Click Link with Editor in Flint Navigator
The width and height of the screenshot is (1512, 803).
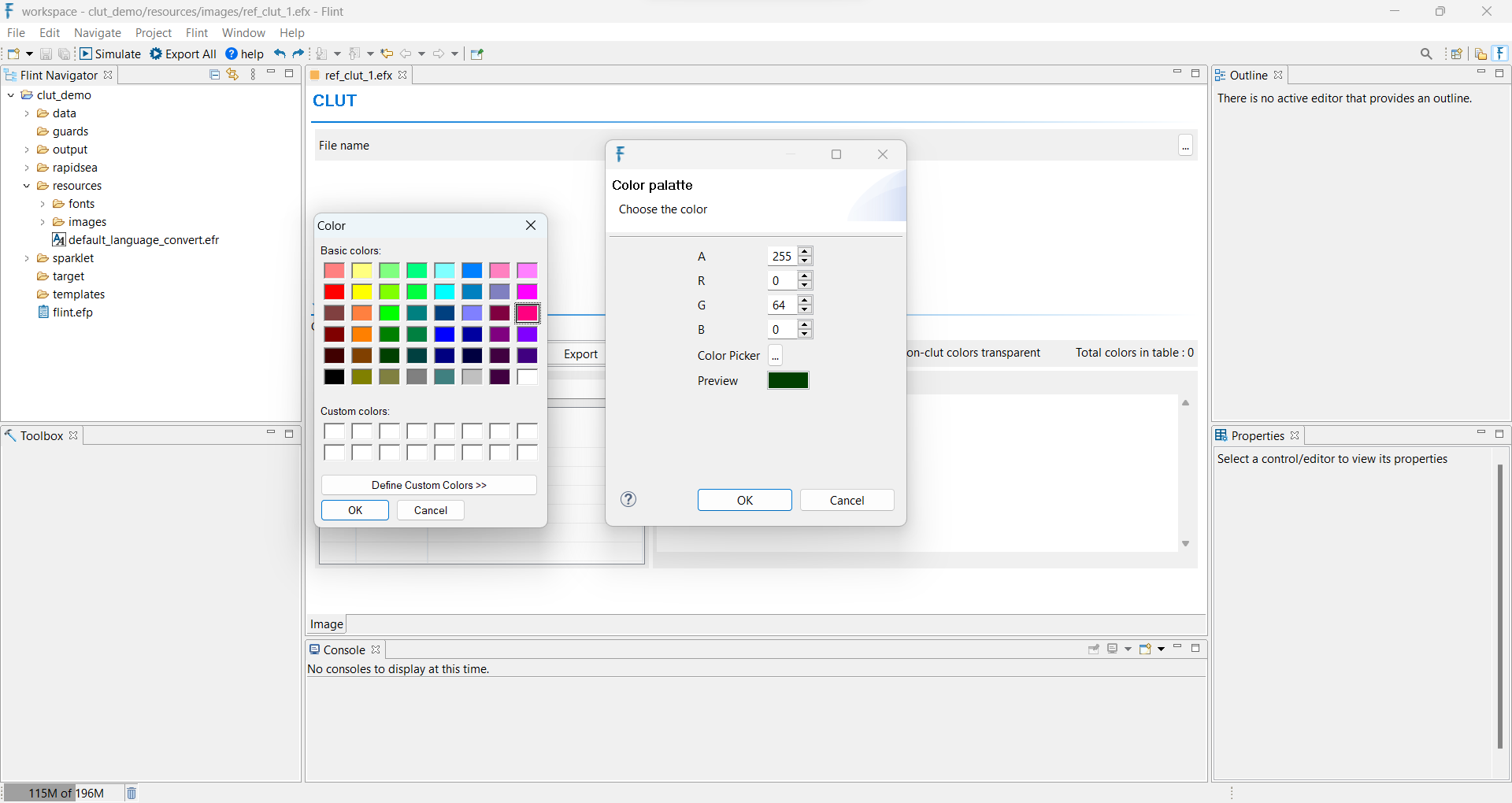(x=232, y=74)
